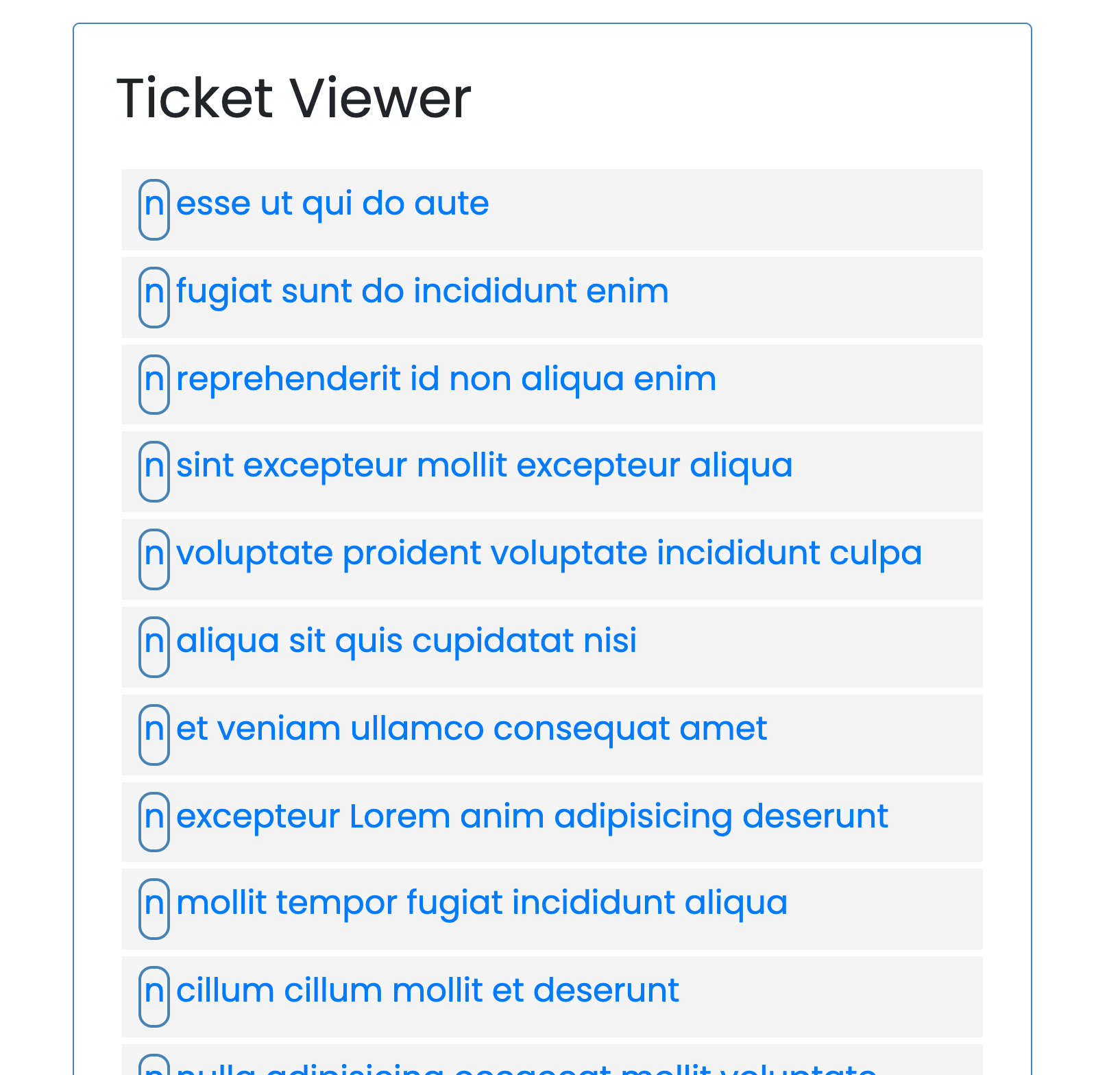This screenshot has height=1075, width=1120.
Task: Click the 'n' badge beside 'et veniam ullamco consequat amet'
Action: (154, 735)
